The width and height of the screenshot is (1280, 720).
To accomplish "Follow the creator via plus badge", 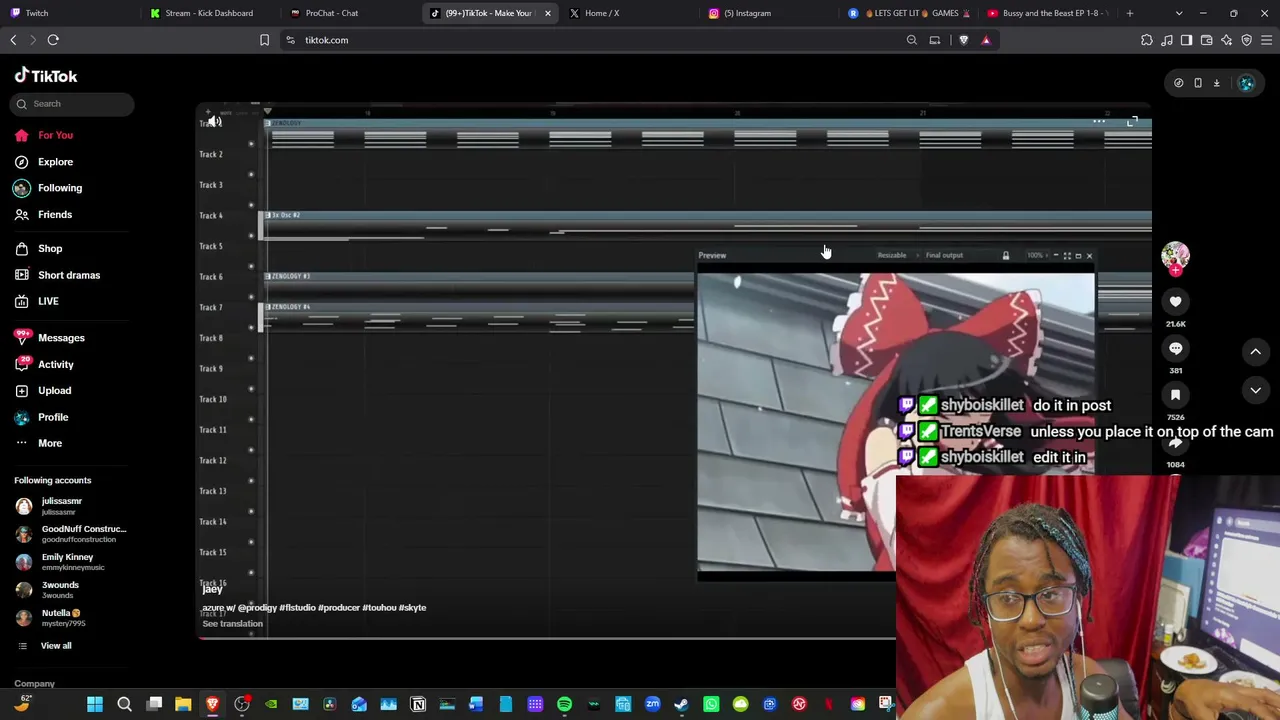I will [1175, 270].
